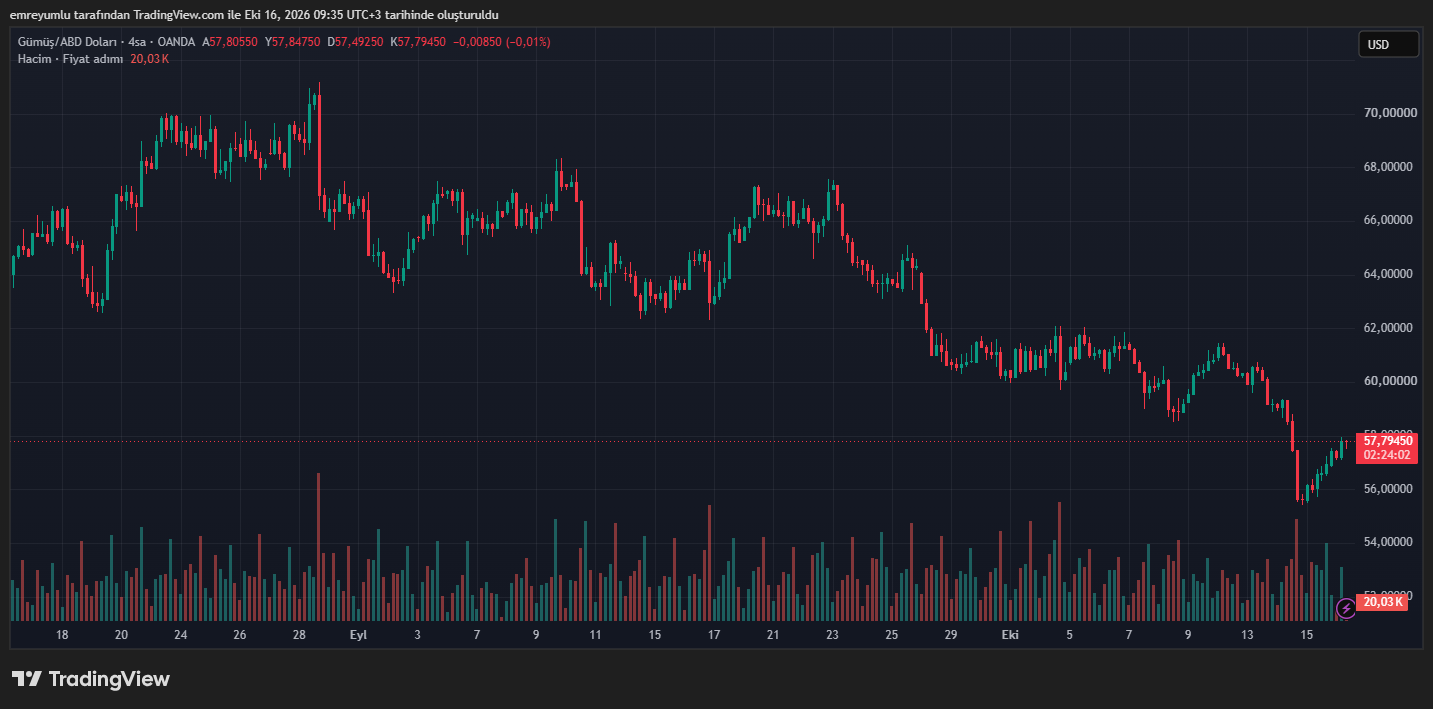
Task: Click the tallest red volume bar
Action: (318, 547)
